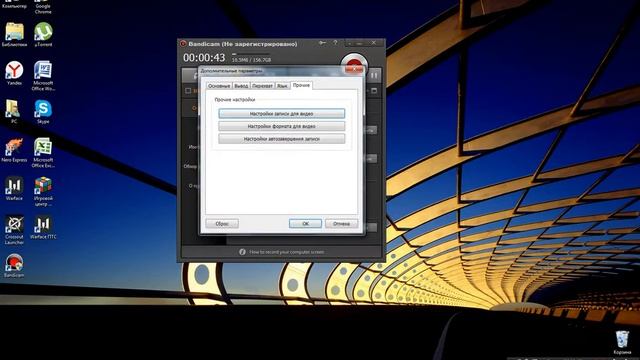Open Google Chrome desktop icon
Viewport: 640px width, 360px height.
click(43, 7)
